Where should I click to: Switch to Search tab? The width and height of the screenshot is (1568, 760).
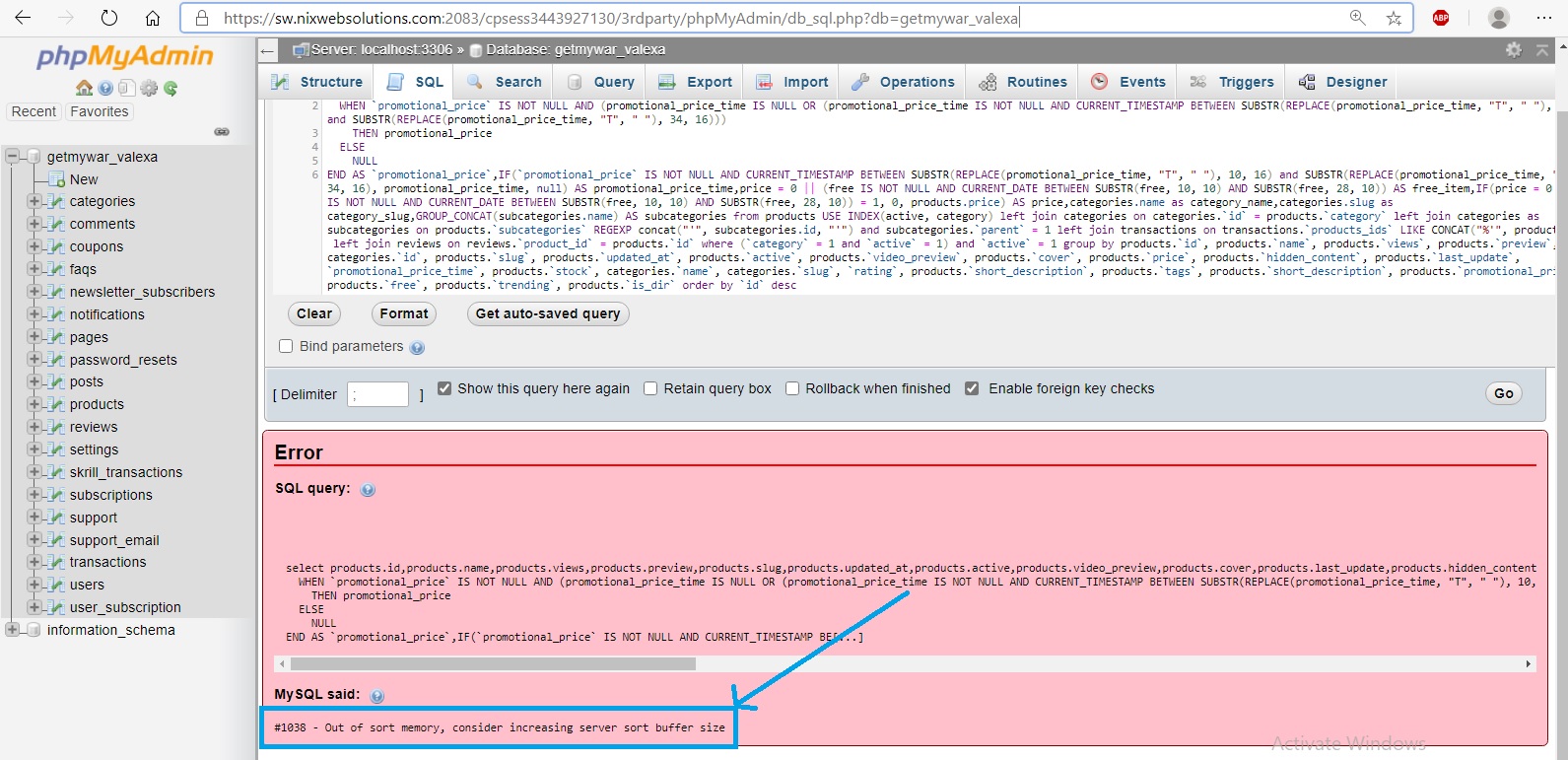pyautogui.click(x=504, y=82)
